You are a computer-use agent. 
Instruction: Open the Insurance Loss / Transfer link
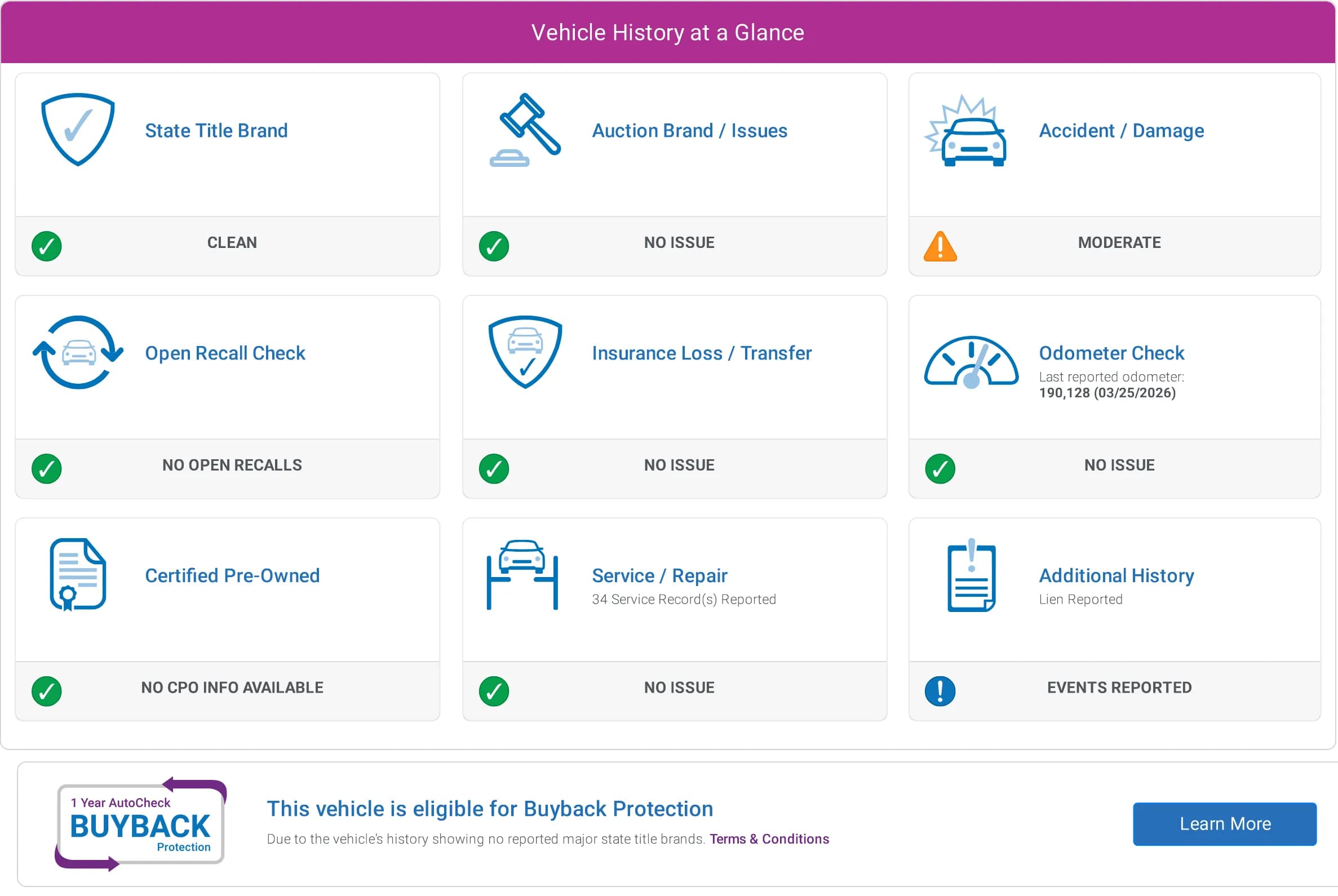pyautogui.click(x=702, y=353)
